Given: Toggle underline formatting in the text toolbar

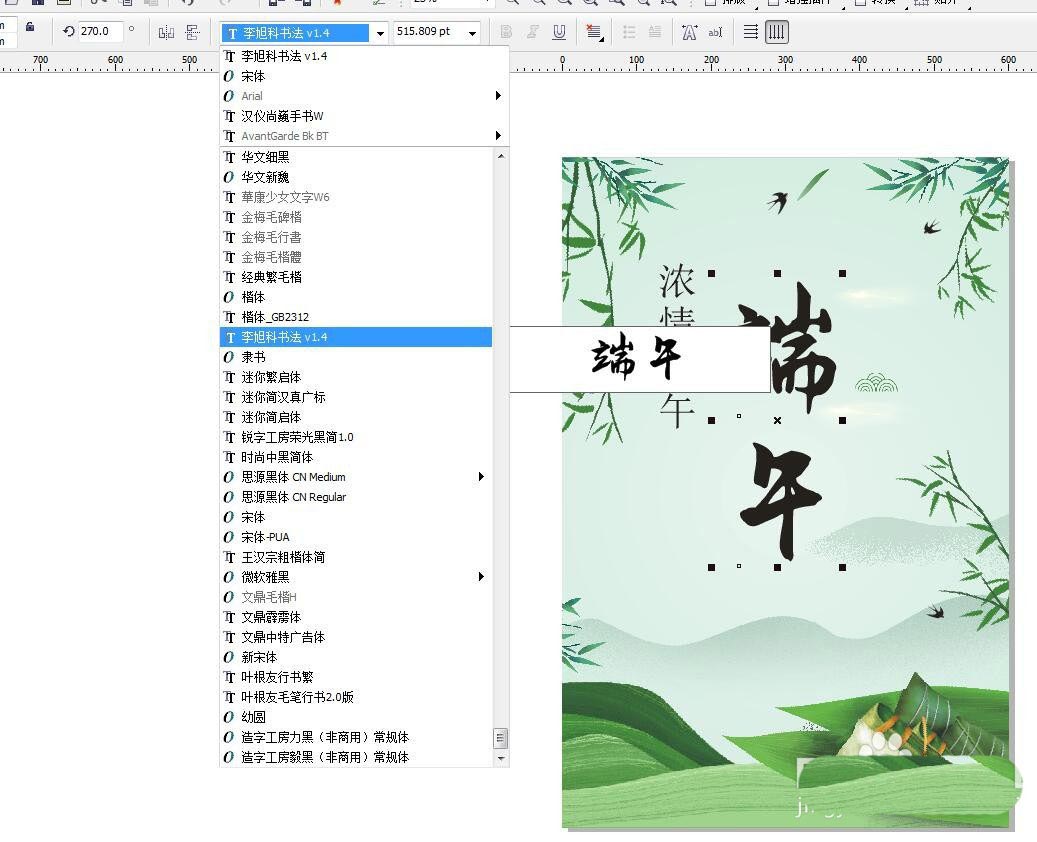Looking at the screenshot, I should [x=559, y=32].
